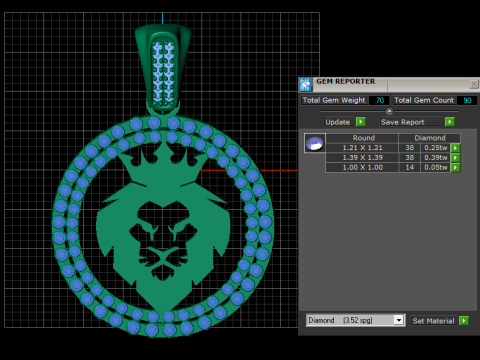Image resolution: width=480 pixels, height=360 pixels.
Task: Click the green arrow beside Save Report
Action: [450, 122]
